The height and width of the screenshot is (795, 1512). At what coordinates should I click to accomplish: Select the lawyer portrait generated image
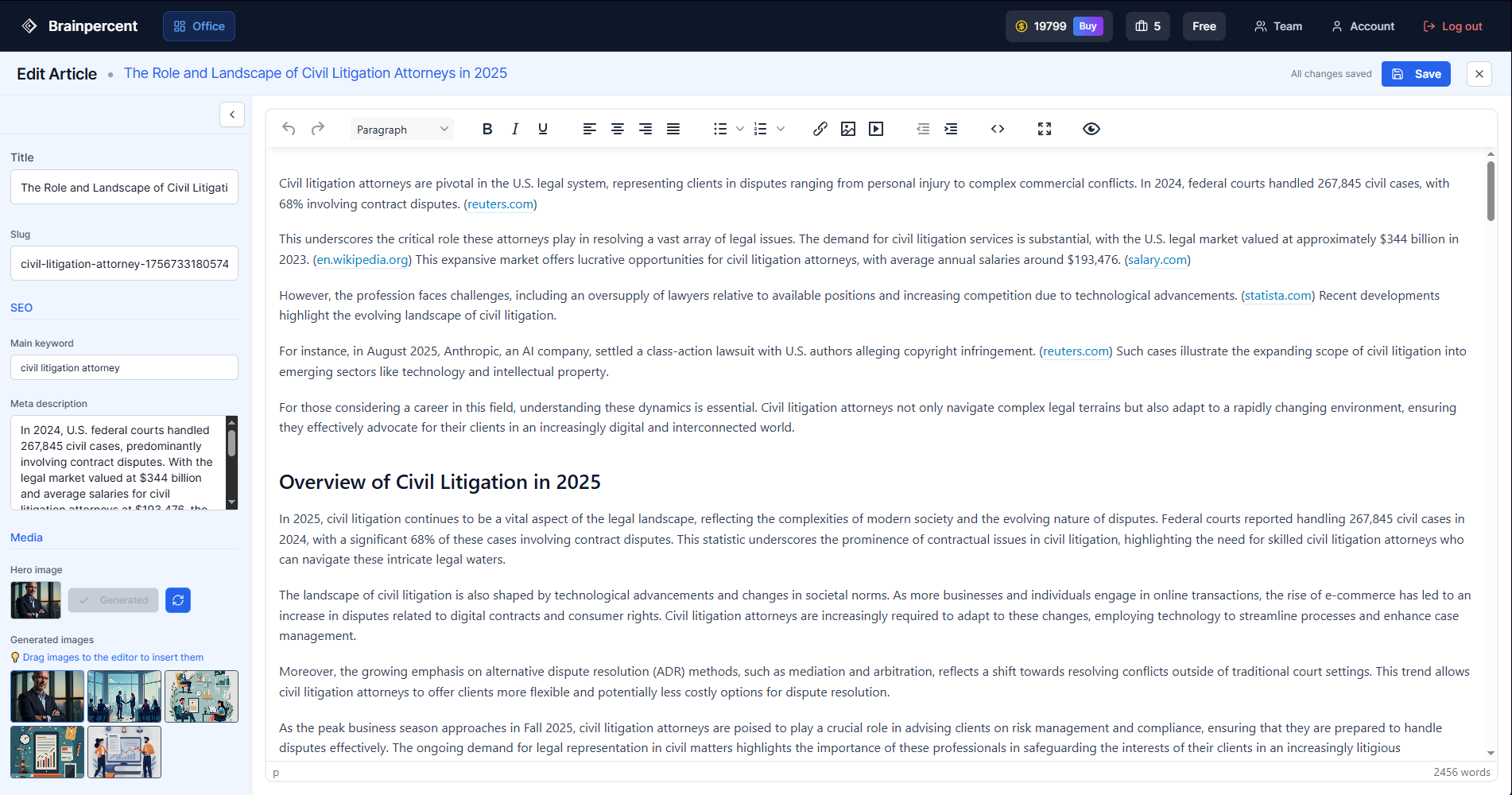coord(47,696)
